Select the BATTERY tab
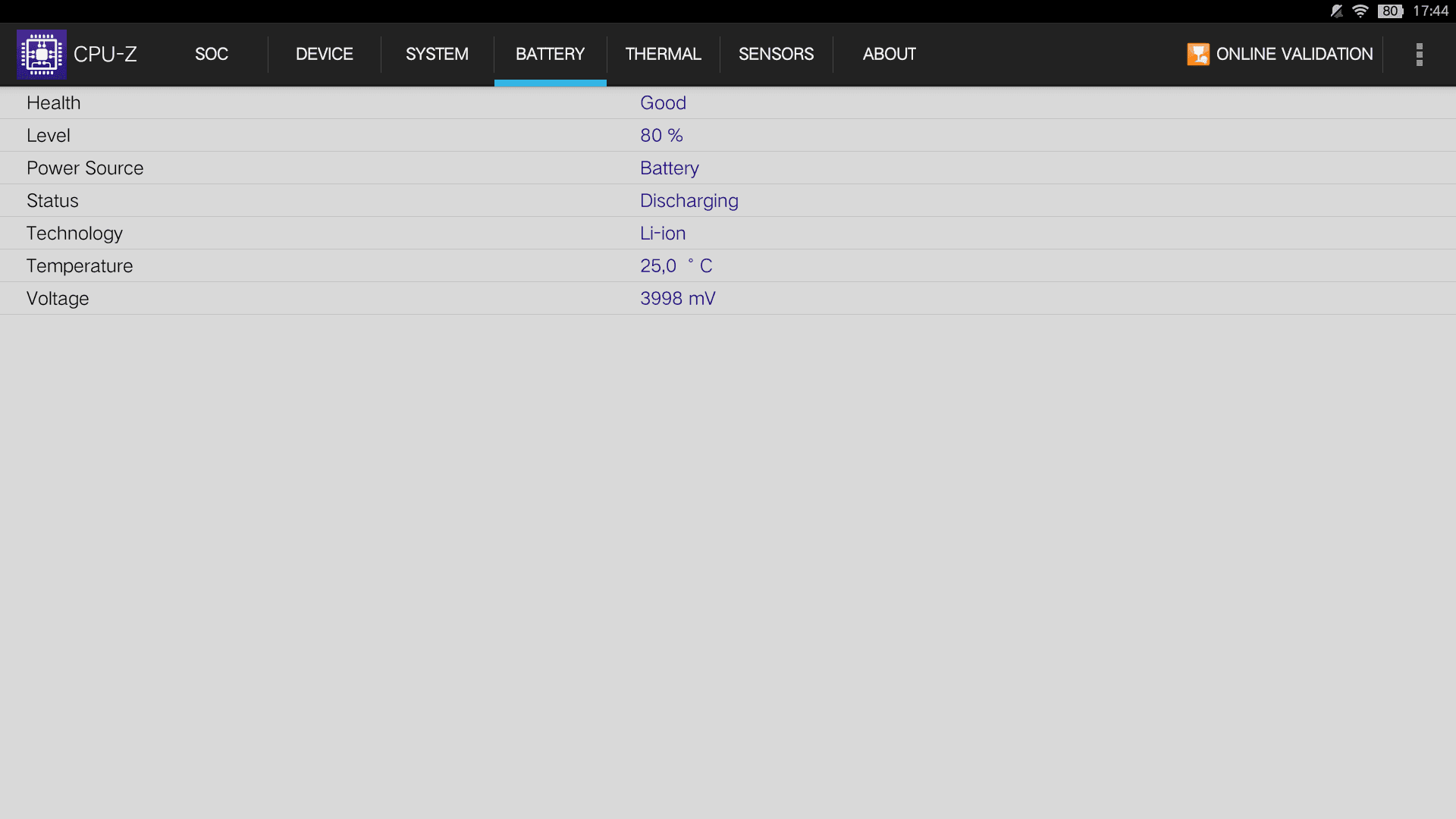This screenshot has height=819, width=1456. click(x=551, y=55)
